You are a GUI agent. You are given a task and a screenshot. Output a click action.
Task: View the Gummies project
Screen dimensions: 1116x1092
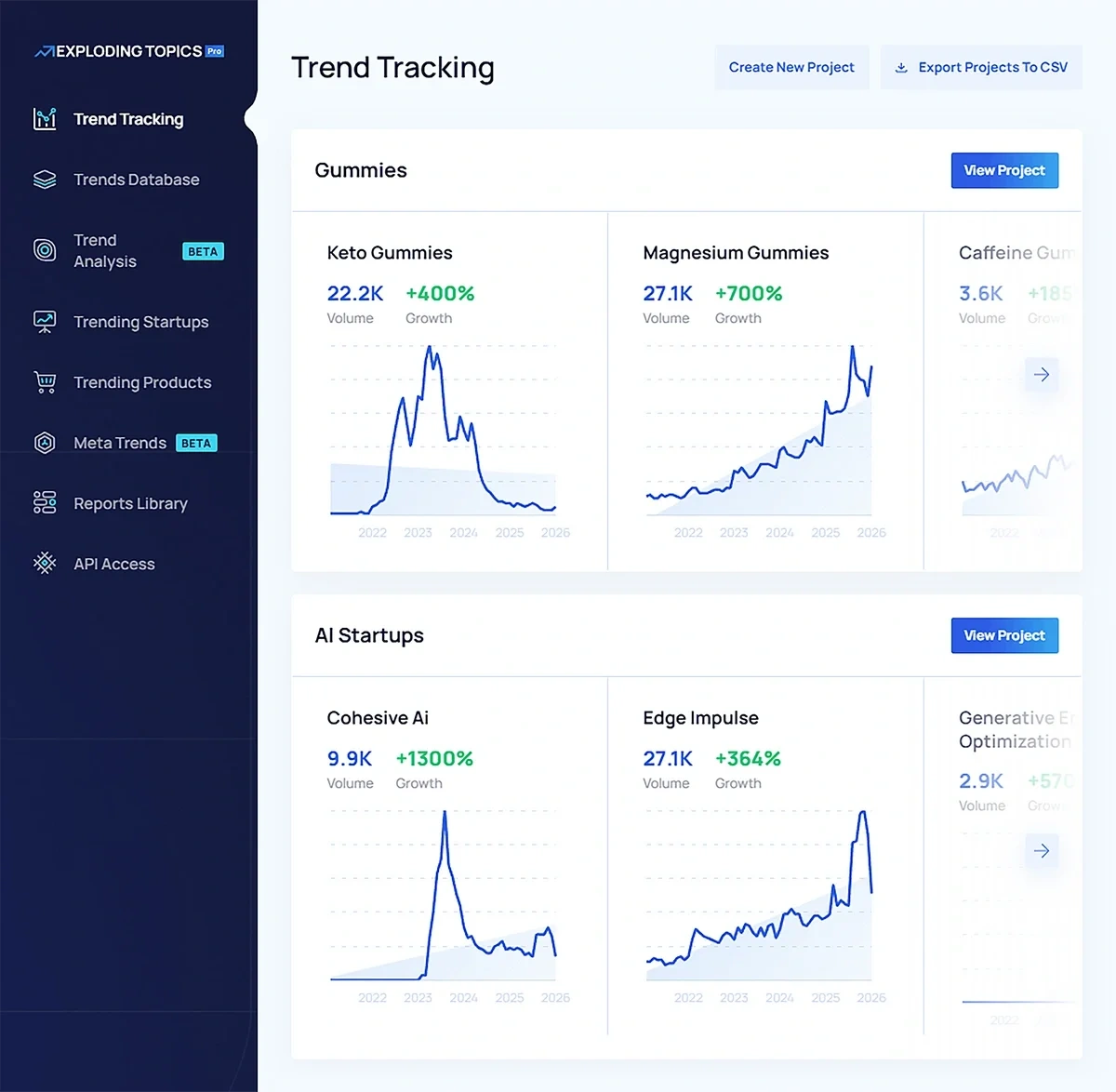point(1004,170)
